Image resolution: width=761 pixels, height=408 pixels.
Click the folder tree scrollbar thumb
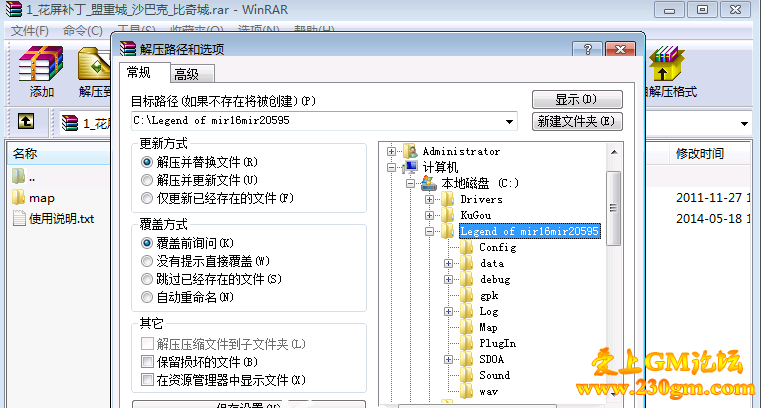tap(613, 208)
